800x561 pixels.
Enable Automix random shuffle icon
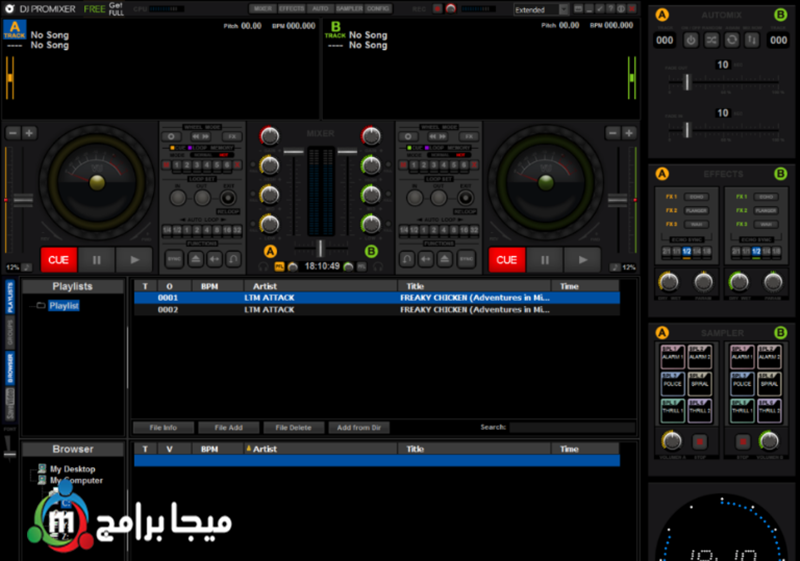pos(711,40)
